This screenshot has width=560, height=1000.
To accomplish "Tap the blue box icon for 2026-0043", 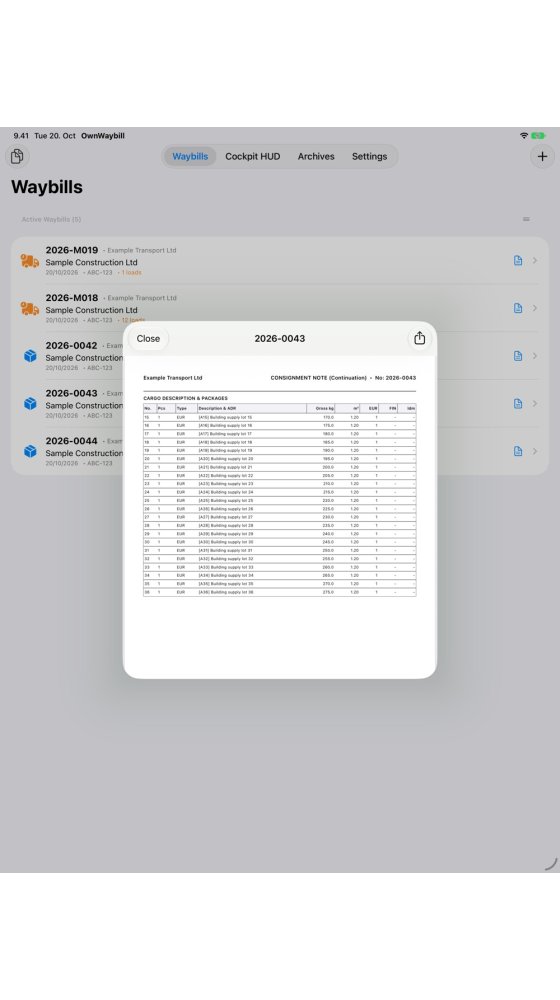I will click(30, 404).
